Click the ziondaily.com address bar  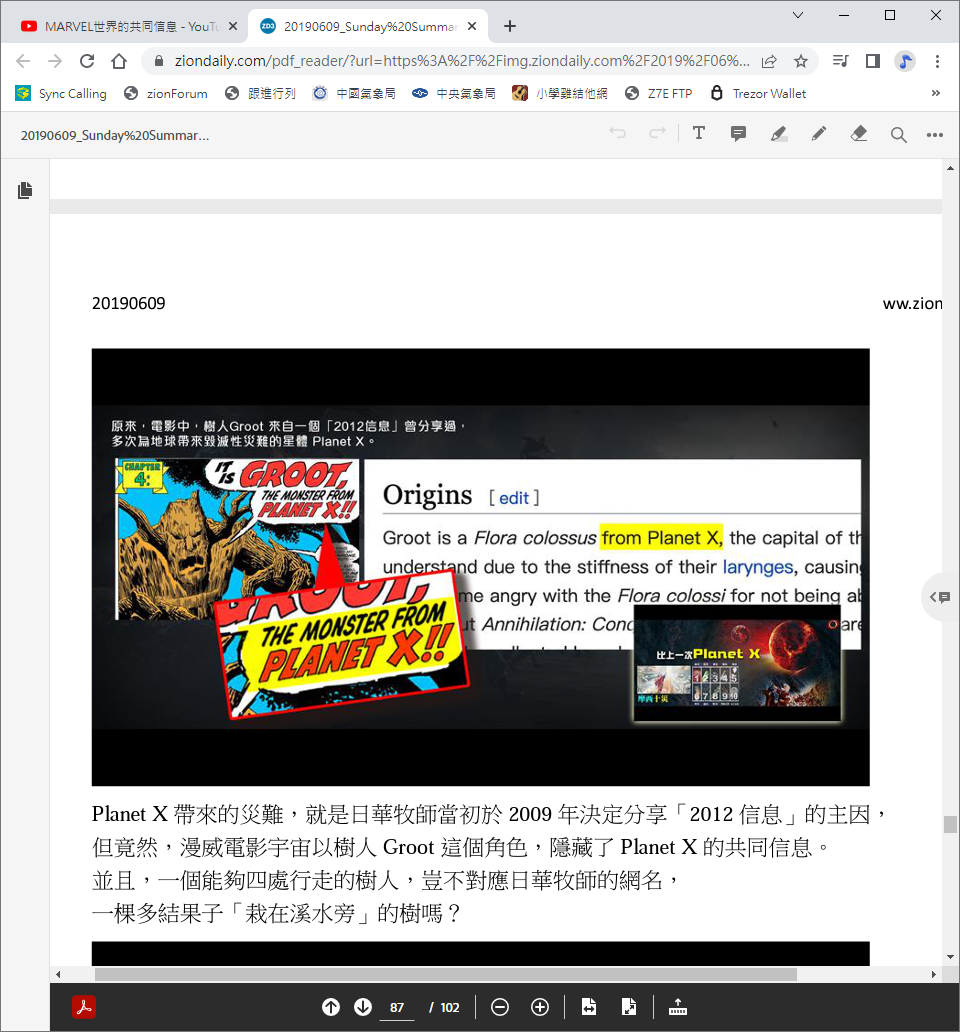pos(461,61)
